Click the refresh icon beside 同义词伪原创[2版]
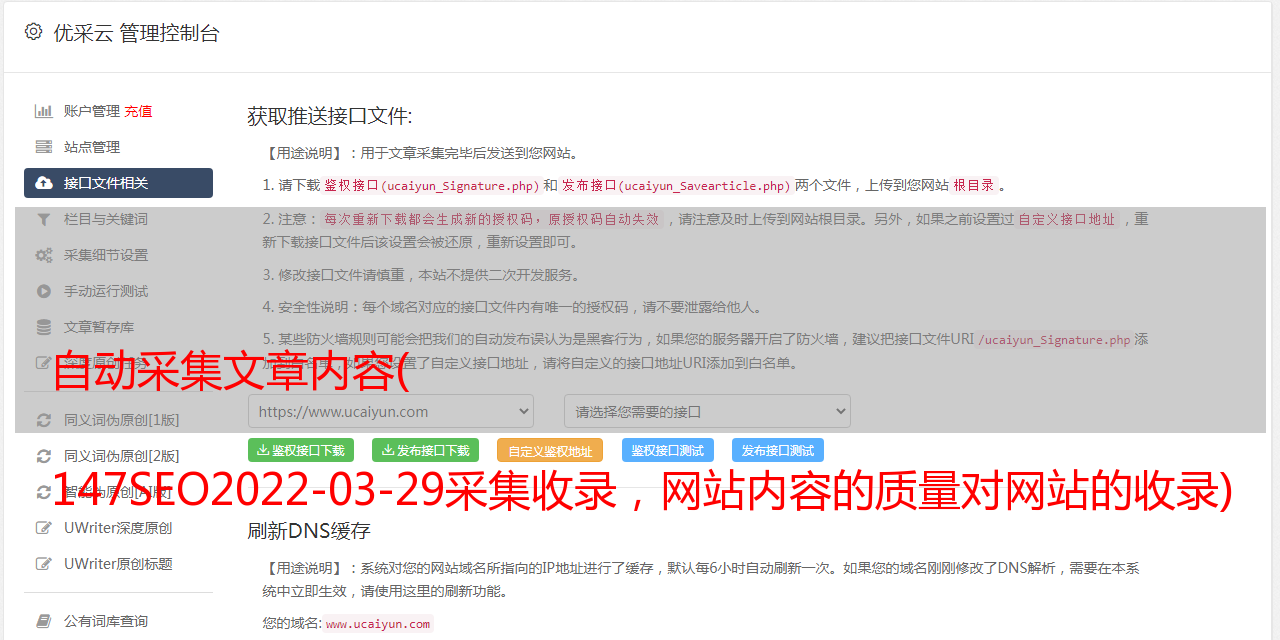The height and width of the screenshot is (640, 1280). point(44,456)
